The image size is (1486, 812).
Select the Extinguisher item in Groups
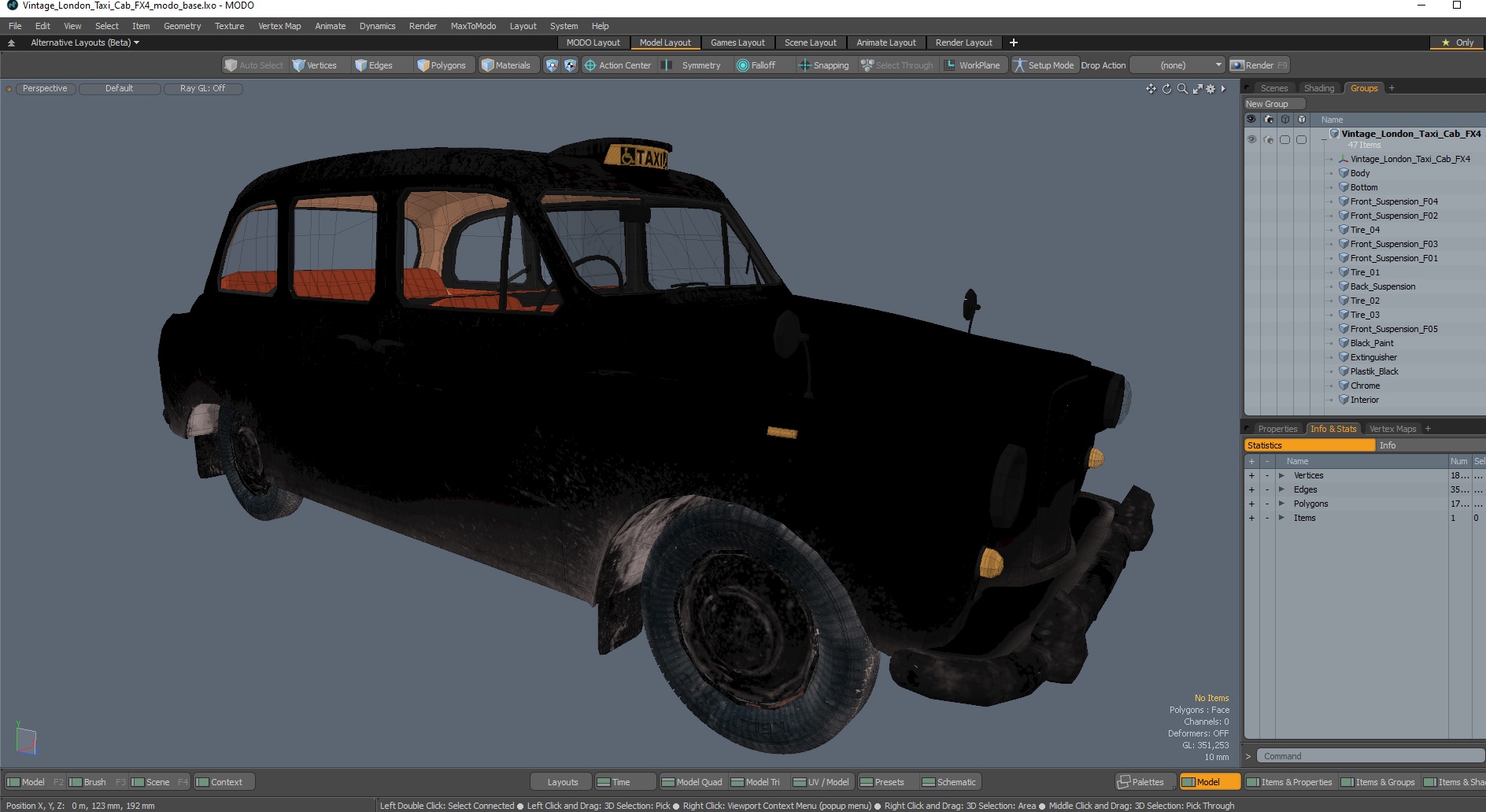click(x=1373, y=357)
